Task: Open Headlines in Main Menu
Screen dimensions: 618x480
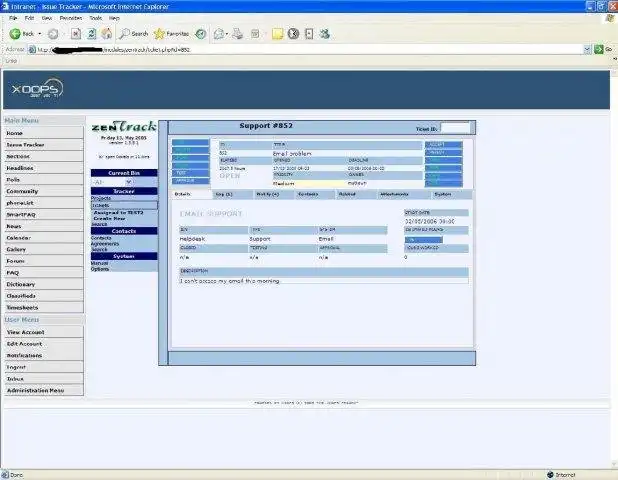Action: pos(44,168)
